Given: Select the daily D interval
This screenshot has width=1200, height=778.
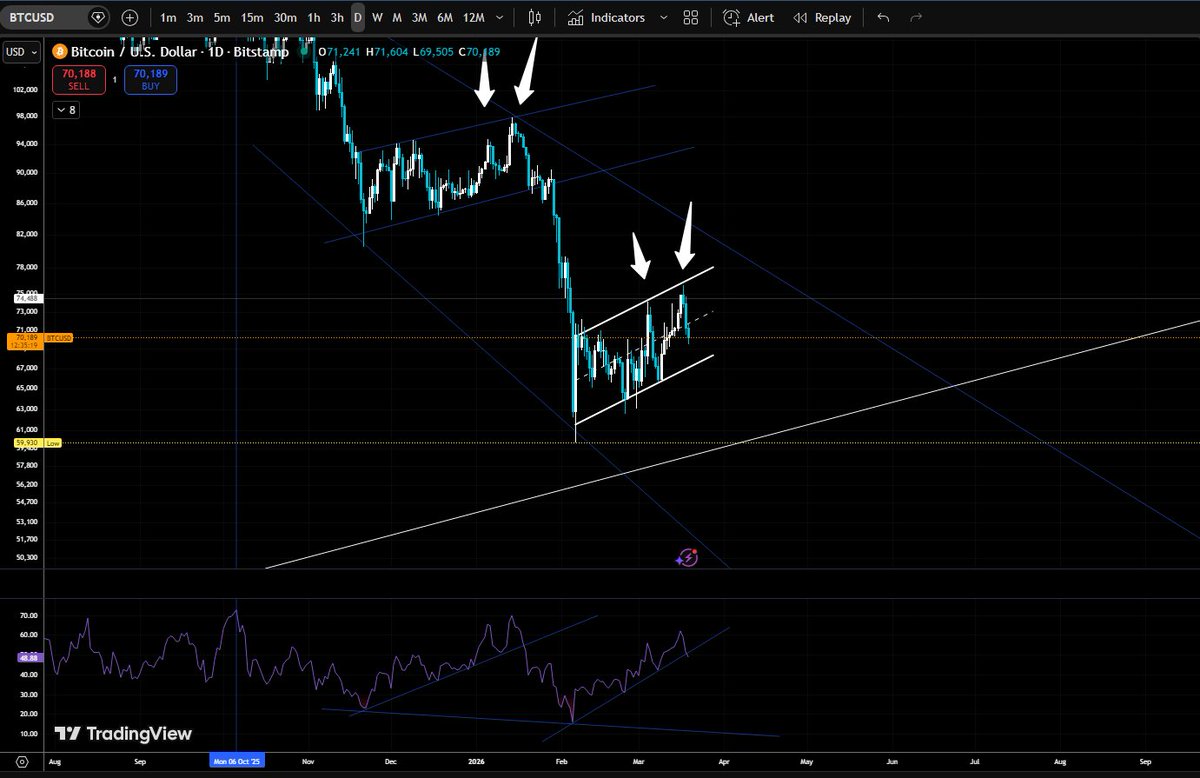Looking at the screenshot, I should tap(358, 18).
